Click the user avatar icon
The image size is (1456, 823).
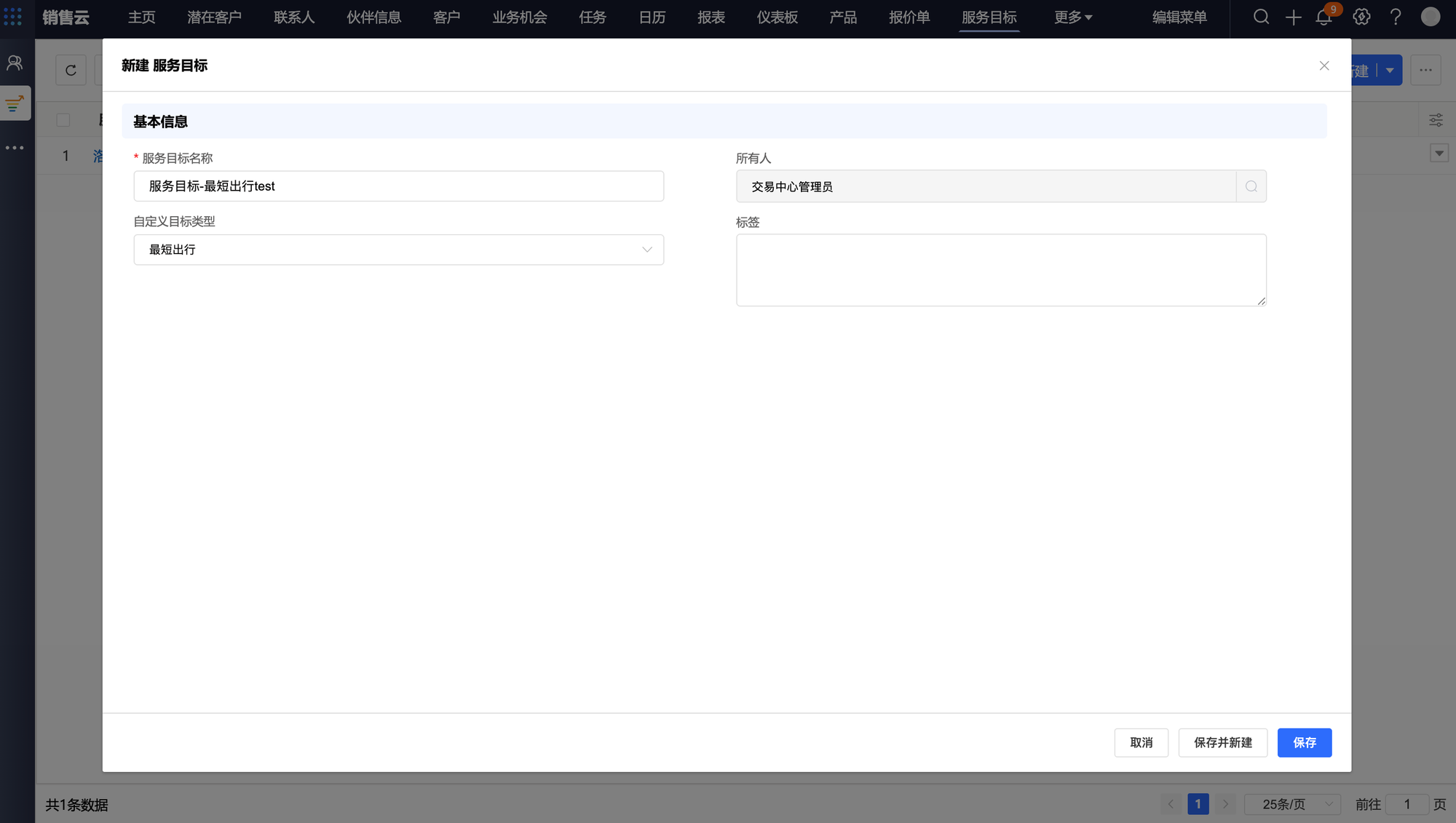(x=1430, y=17)
